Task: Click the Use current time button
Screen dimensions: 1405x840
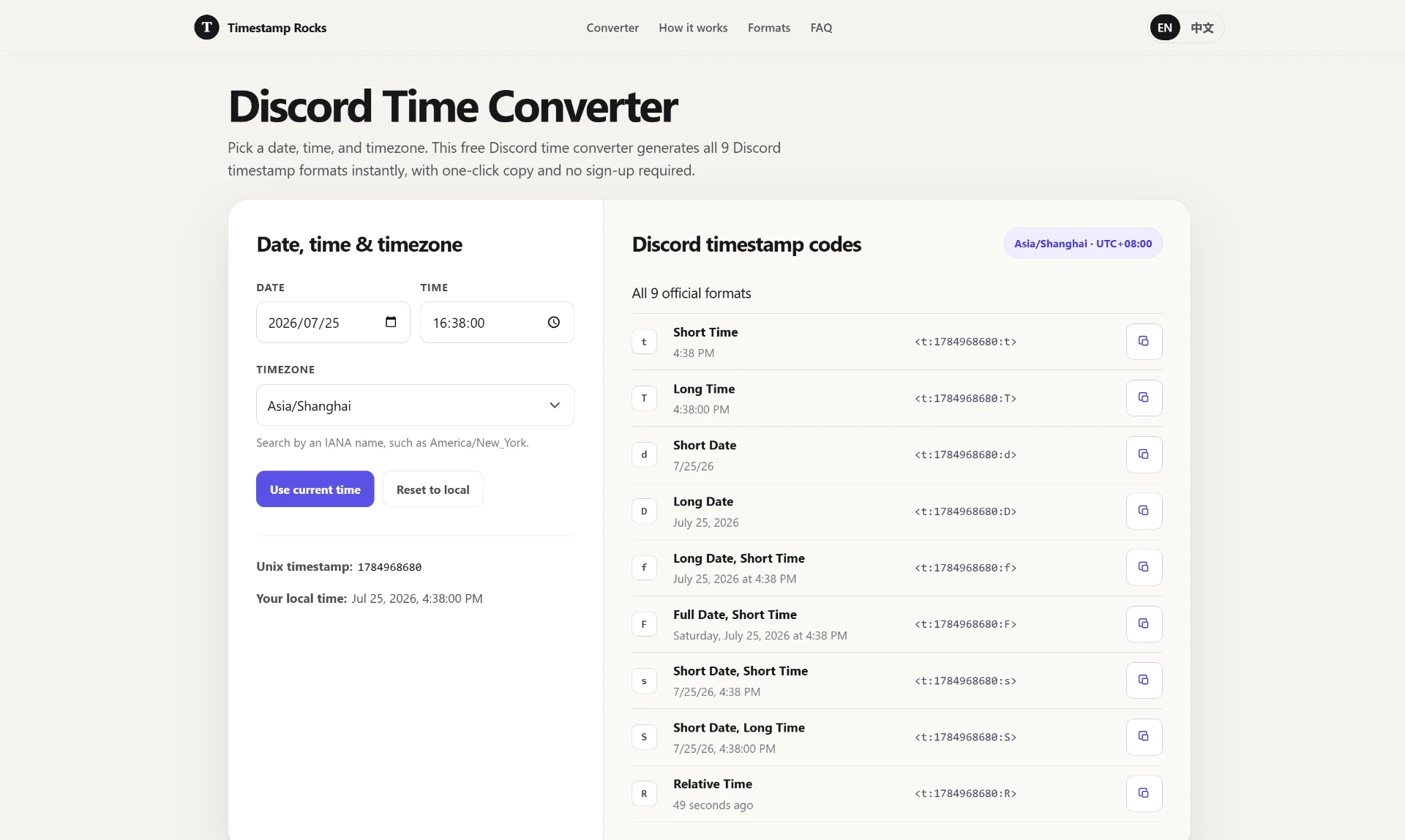Action: (315, 489)
